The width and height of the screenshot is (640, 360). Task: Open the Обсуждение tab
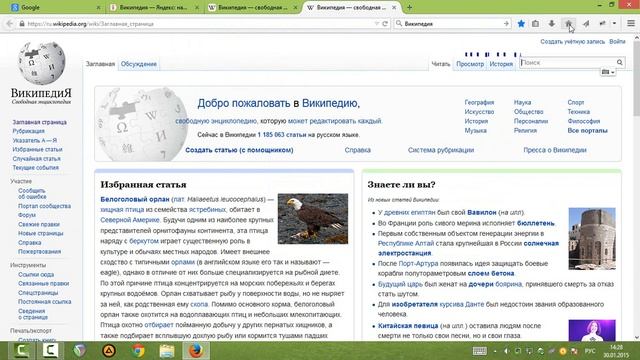click(139, 64)
